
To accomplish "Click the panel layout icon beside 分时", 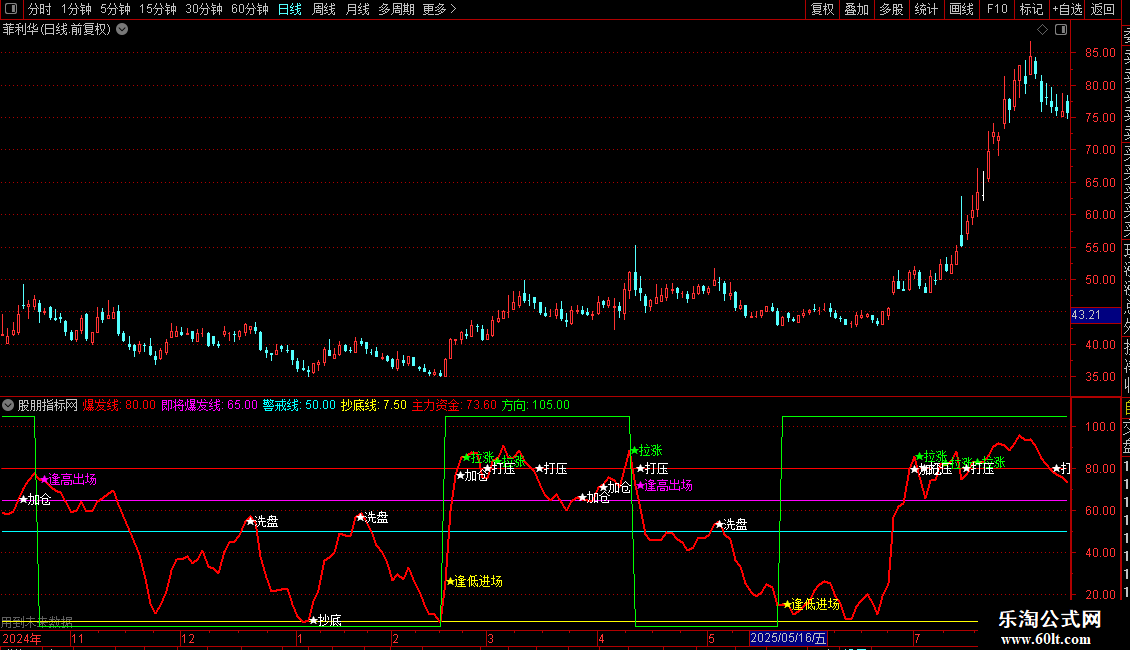I will coord(11,9).
